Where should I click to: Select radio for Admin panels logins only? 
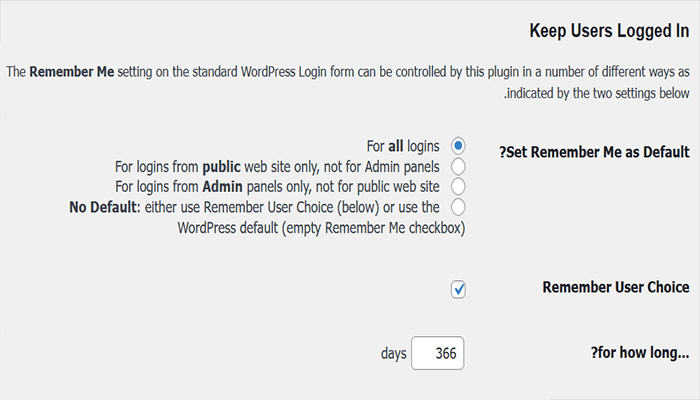pos(459,186)
